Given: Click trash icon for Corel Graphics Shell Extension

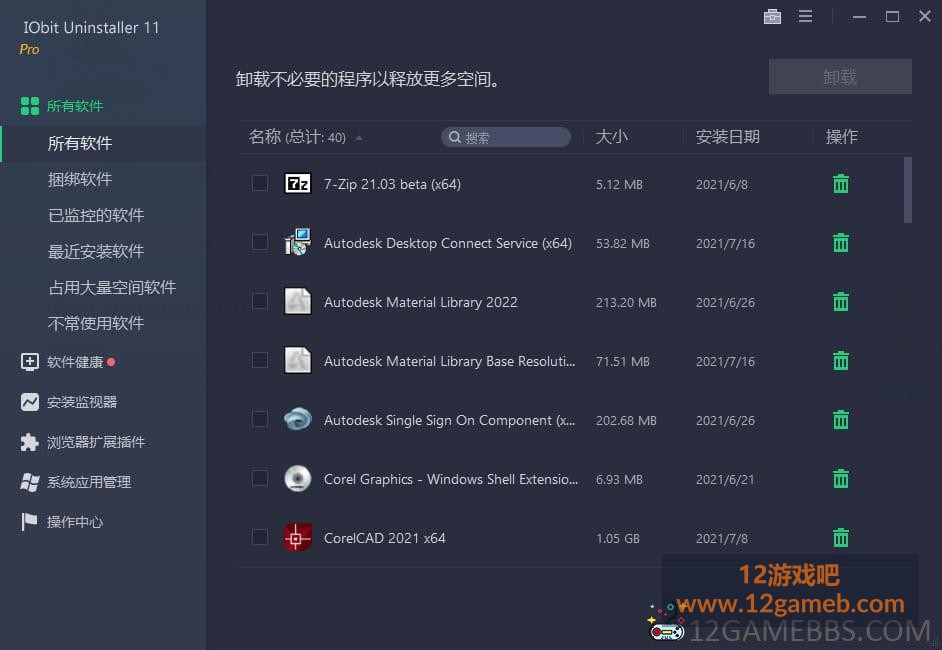Looking at the screenshot, I should pos(840,479).
